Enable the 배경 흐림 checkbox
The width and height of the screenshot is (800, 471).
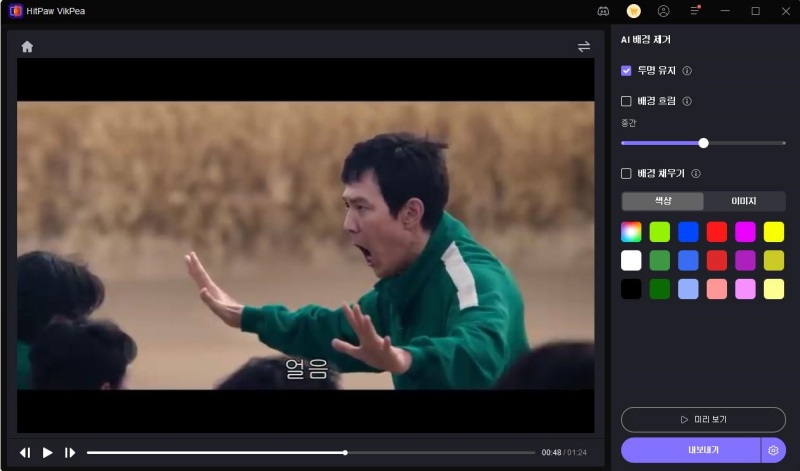pyautogui.click(x=626, y=101)
